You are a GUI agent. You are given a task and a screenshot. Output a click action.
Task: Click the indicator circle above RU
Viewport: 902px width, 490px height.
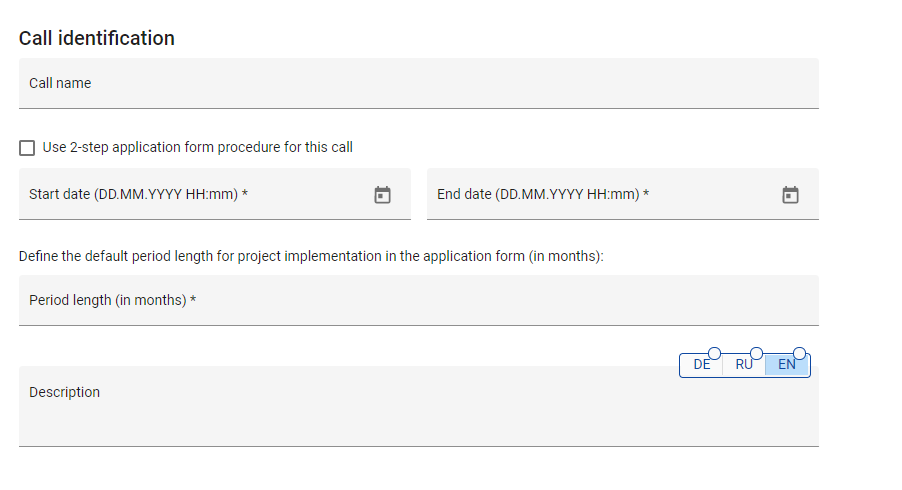tap(756, 353)
